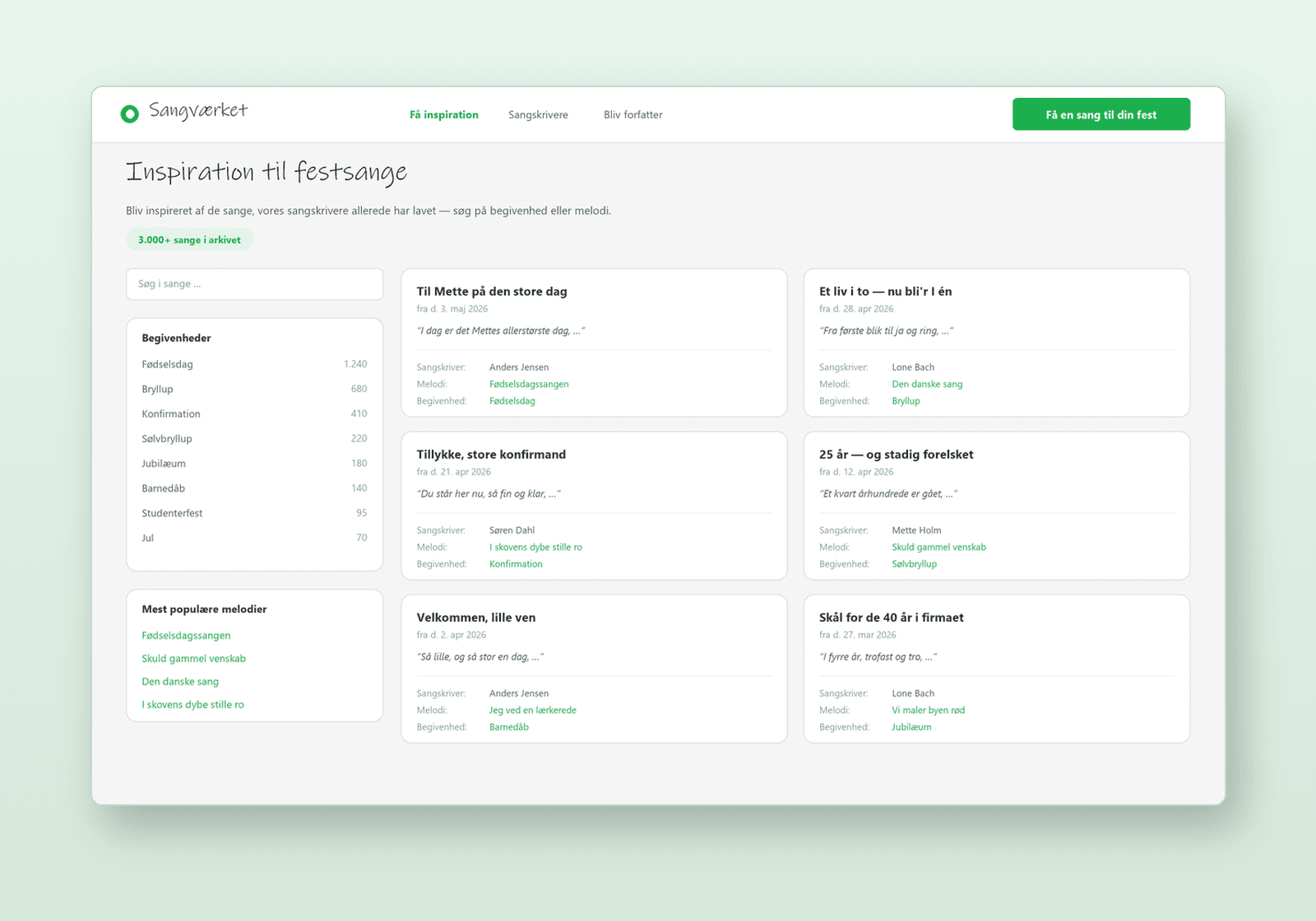Click Den danske sang melody in the Et liv i to card
The height and width of the screenshot is (921, 1316).
coord(927,384)
